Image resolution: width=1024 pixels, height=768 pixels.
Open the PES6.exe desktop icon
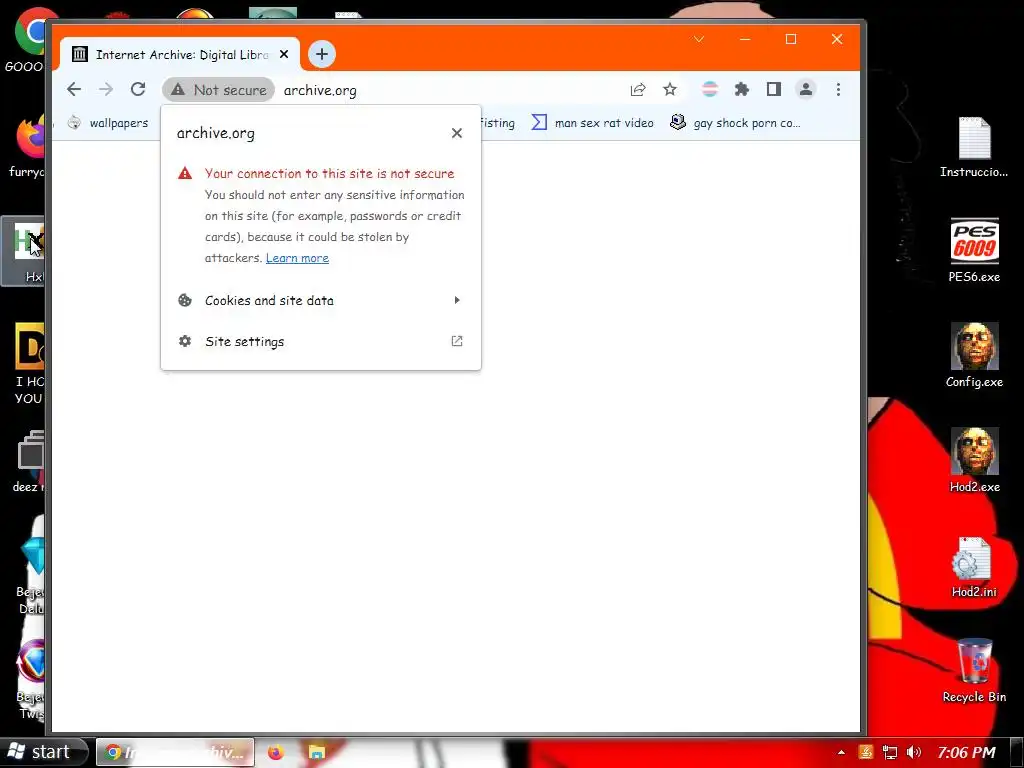[x=974, y=251]
